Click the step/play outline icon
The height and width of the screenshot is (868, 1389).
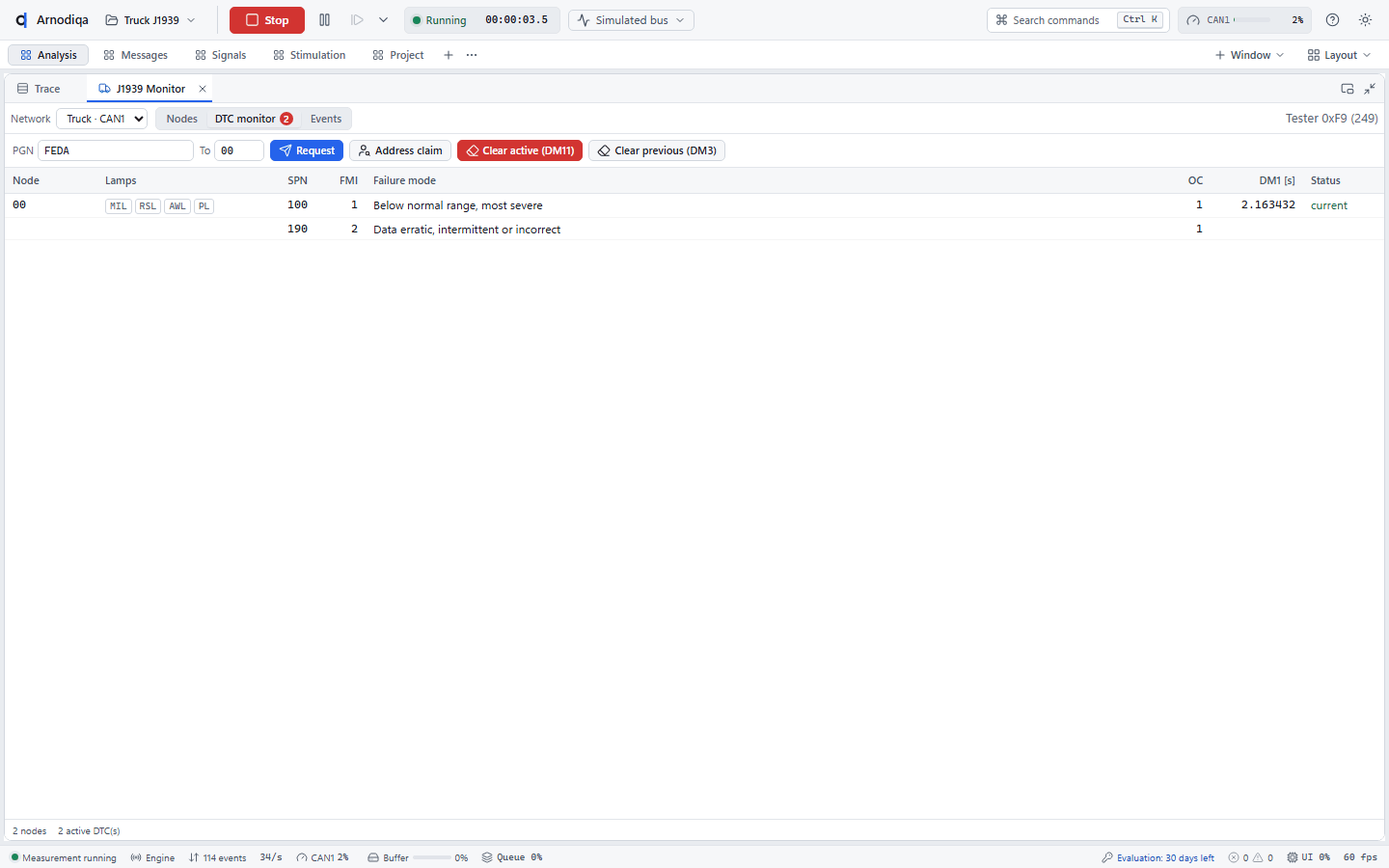[357, 20]
